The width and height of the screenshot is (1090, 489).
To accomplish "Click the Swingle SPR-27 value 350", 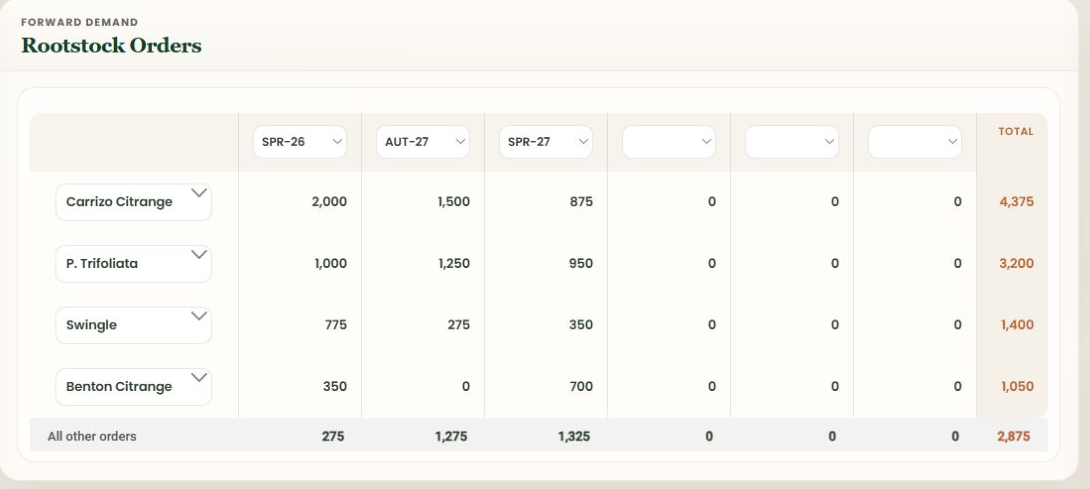I will click(580, 325).
